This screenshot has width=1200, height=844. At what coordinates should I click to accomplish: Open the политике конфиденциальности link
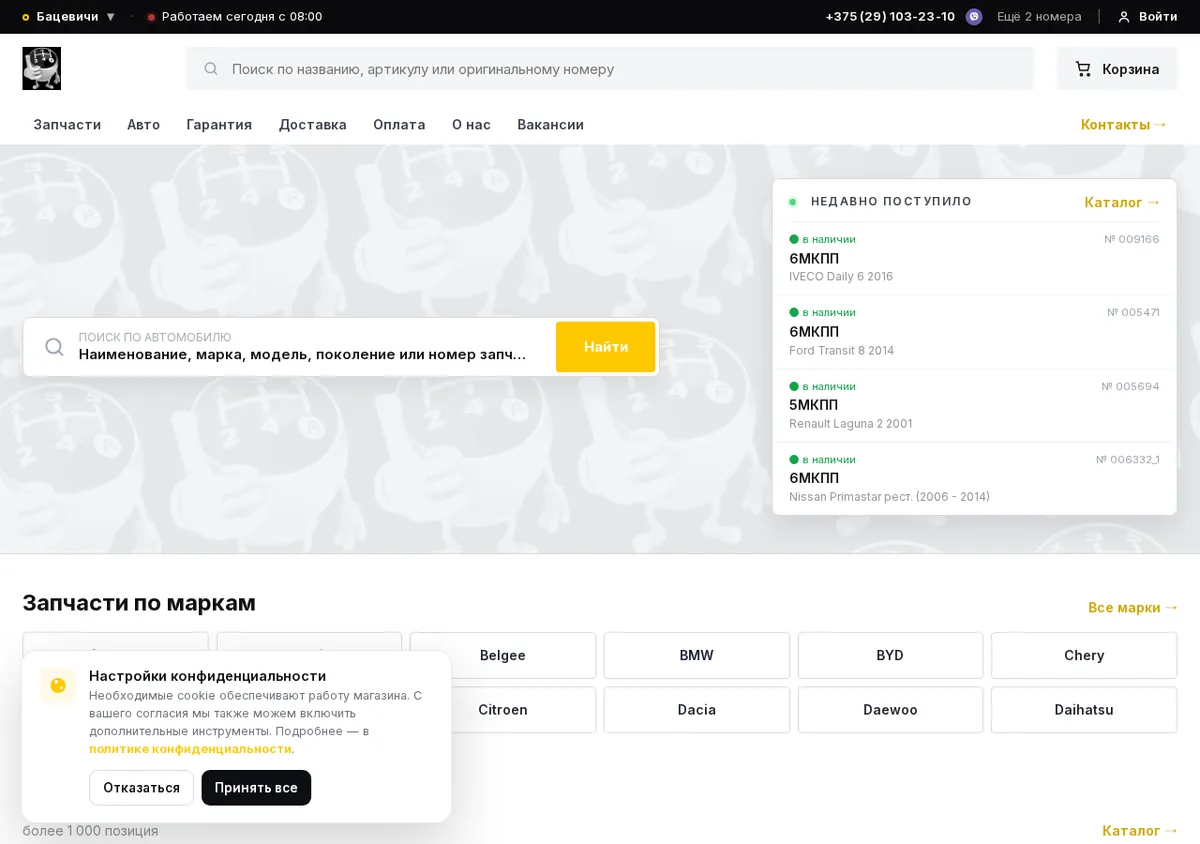[x=190, y=749]
